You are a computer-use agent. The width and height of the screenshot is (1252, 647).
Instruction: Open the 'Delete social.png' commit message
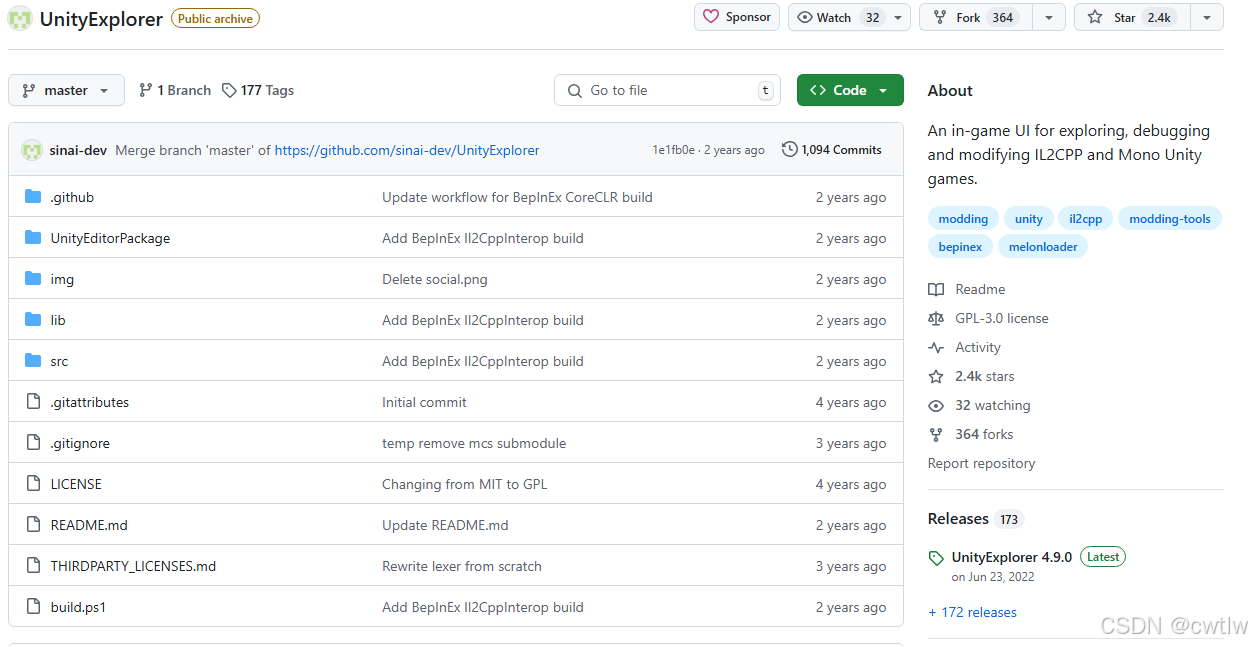[x=435, y=279]
